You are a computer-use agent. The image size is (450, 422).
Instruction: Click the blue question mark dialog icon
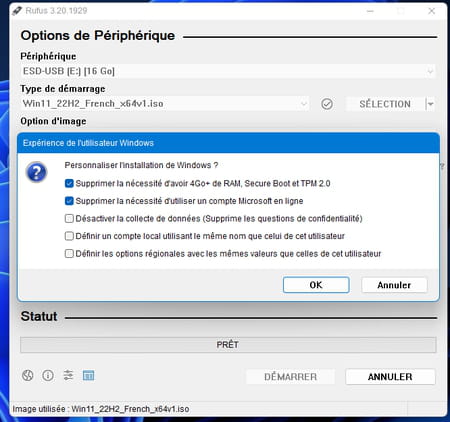36,172
